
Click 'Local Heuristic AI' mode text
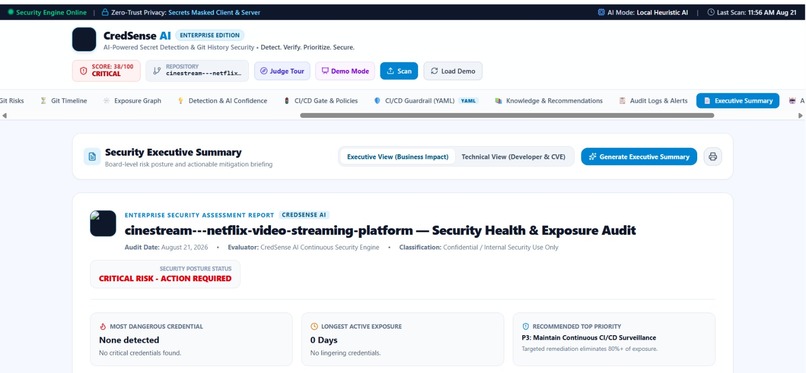pyautogui.click(x=662, y=12)
